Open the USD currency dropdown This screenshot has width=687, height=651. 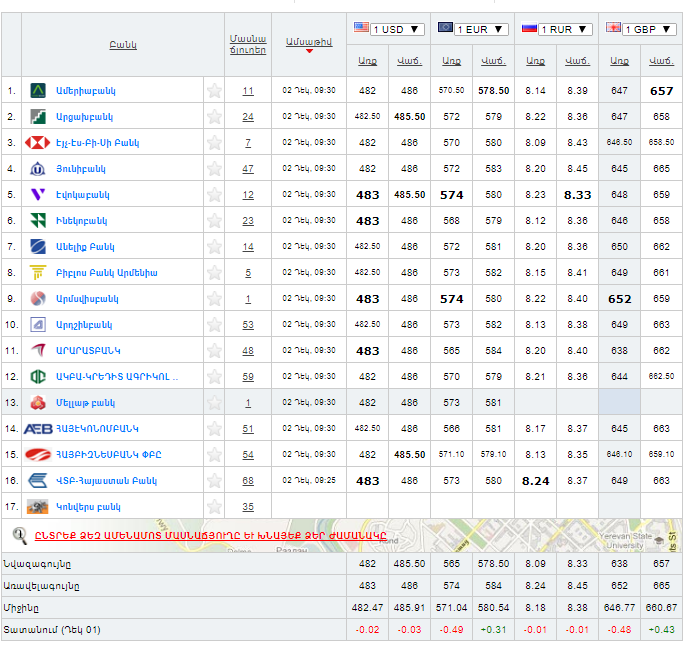389,29
